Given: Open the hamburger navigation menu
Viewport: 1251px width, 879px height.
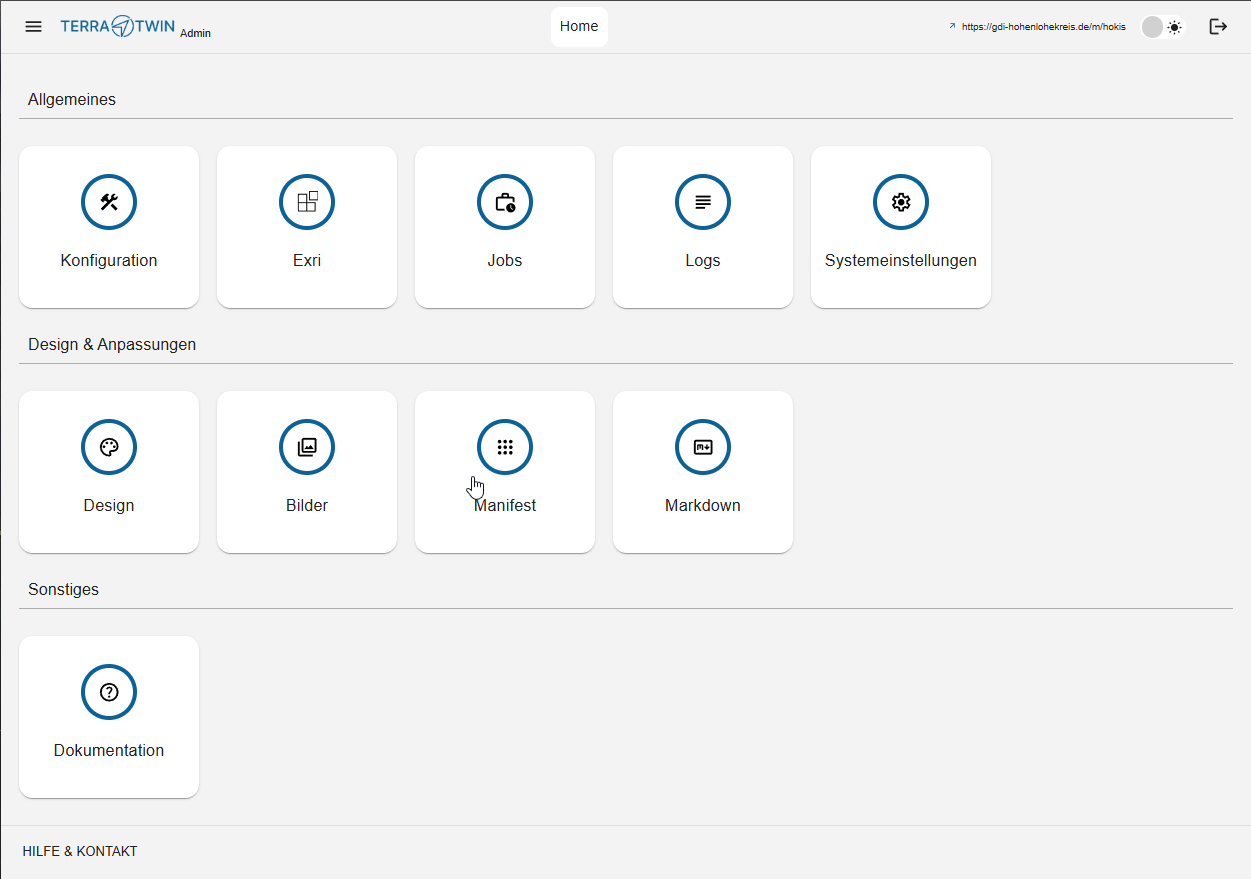Looking at the screenshot, I should coord(34,27).
